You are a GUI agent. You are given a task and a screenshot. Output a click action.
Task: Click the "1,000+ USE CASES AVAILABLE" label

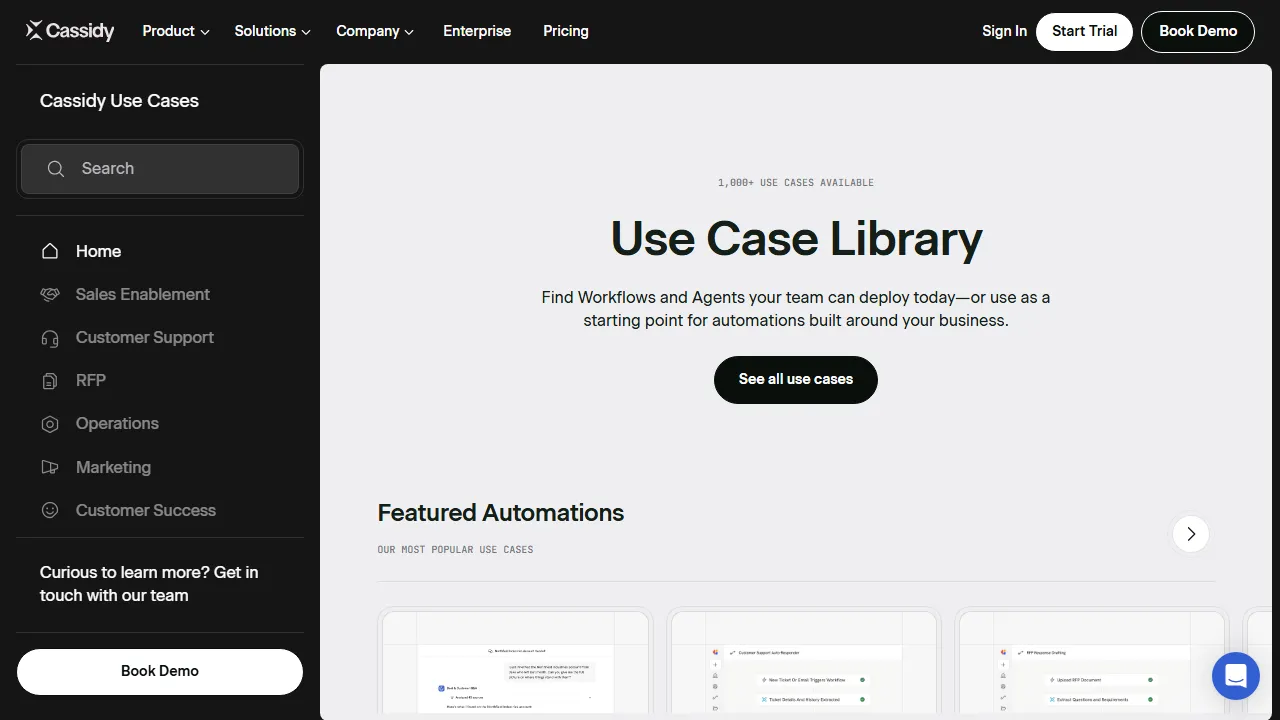click(x=796, y=183)
